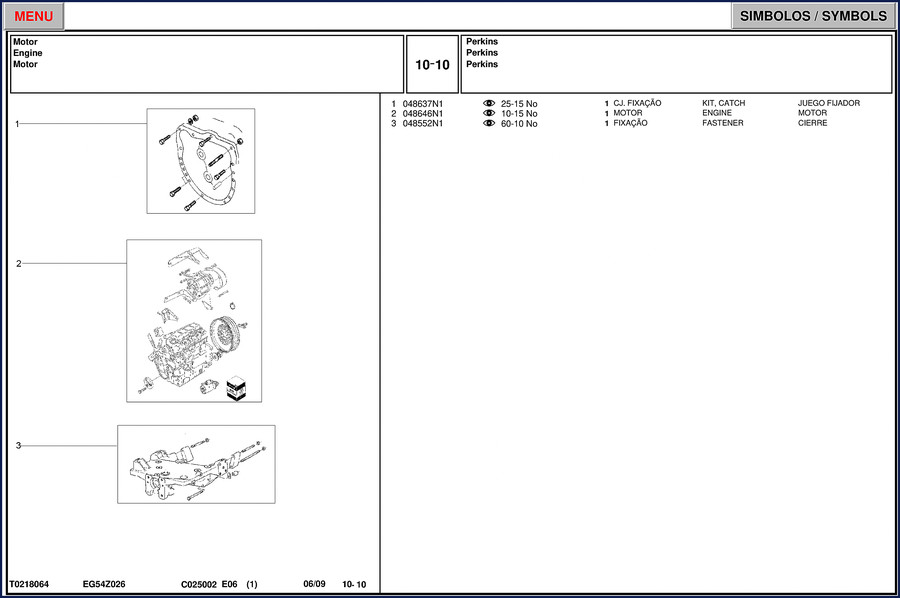Click the EG54Z026 footer code
Screen dimensions: 900x598
point(104,584)
